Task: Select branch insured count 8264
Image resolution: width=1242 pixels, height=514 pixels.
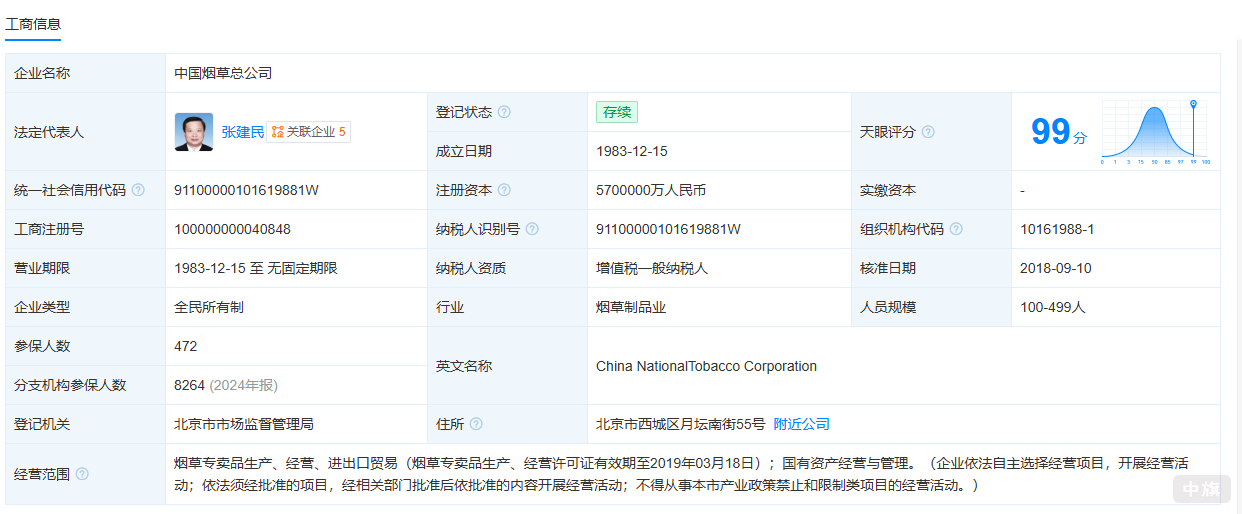Action: click(189, 385)
